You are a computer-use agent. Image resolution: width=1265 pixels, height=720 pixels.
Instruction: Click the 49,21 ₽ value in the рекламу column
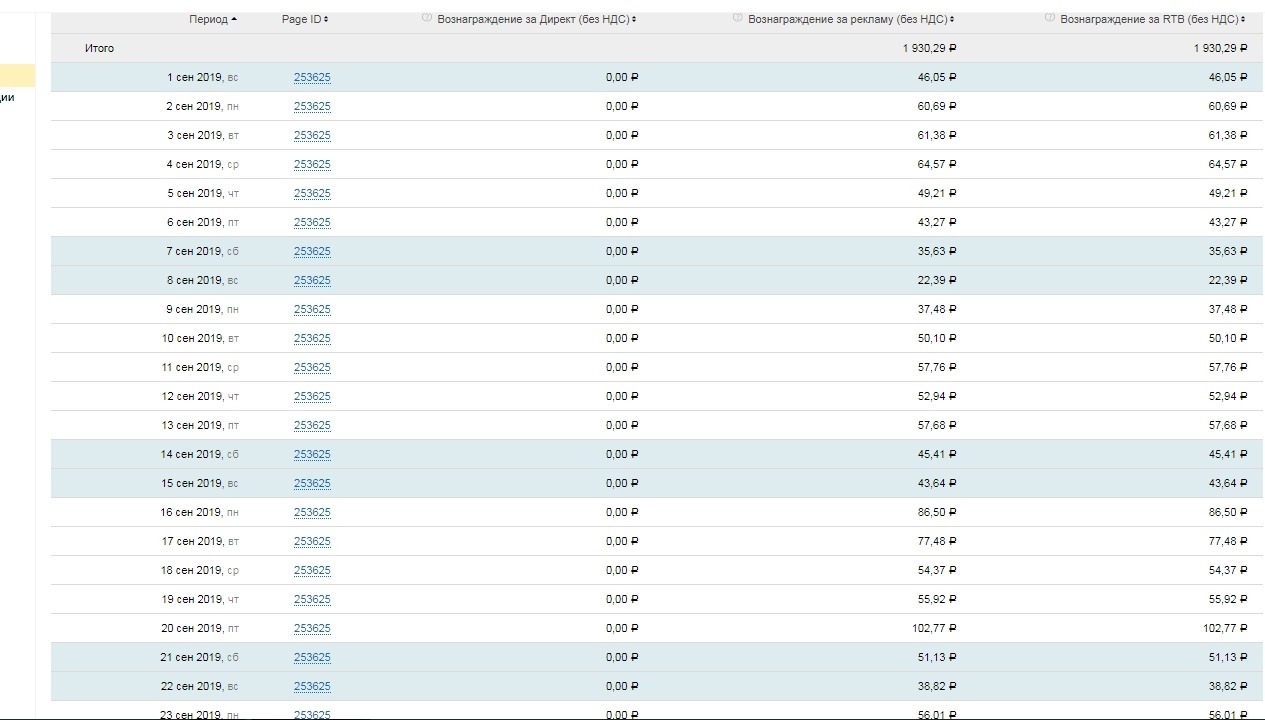pos(937,193)
